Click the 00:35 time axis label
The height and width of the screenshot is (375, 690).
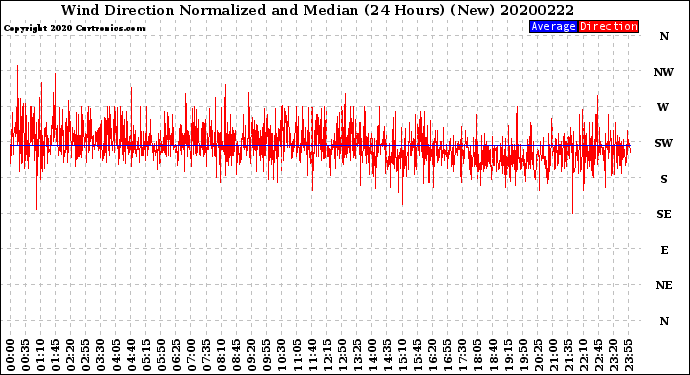click(26, 355)
